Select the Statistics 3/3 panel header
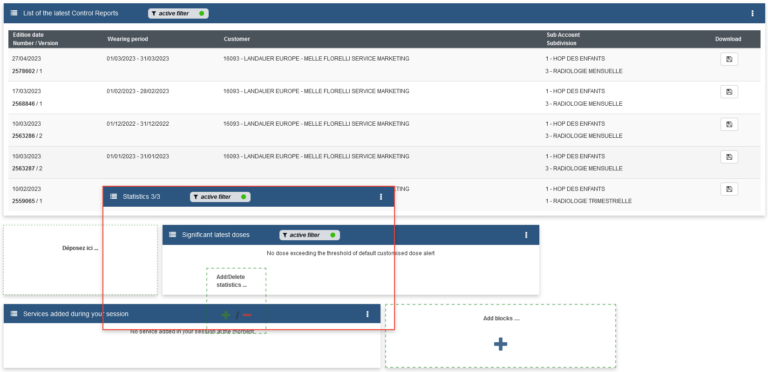 [x=248, y=197]
